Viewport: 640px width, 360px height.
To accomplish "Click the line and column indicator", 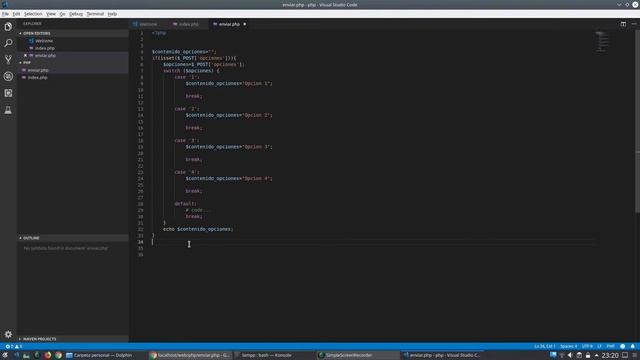I will pyautogui.click(x=544, y=347).
